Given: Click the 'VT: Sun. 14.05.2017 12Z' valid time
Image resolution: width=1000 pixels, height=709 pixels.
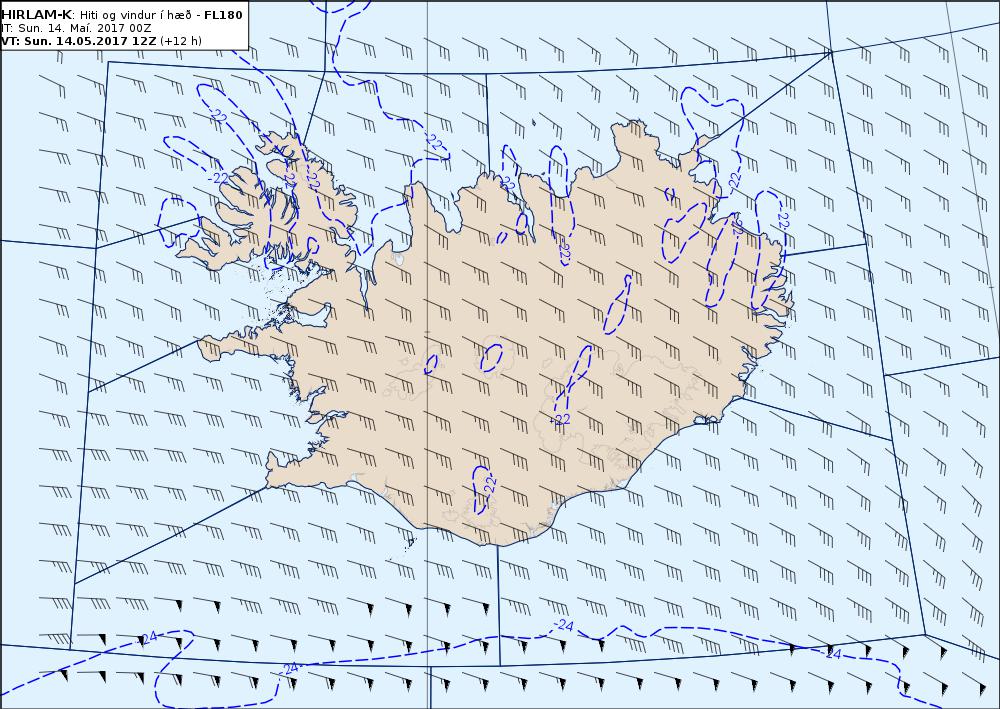Looking at the screenshot, I should [78, 41].
